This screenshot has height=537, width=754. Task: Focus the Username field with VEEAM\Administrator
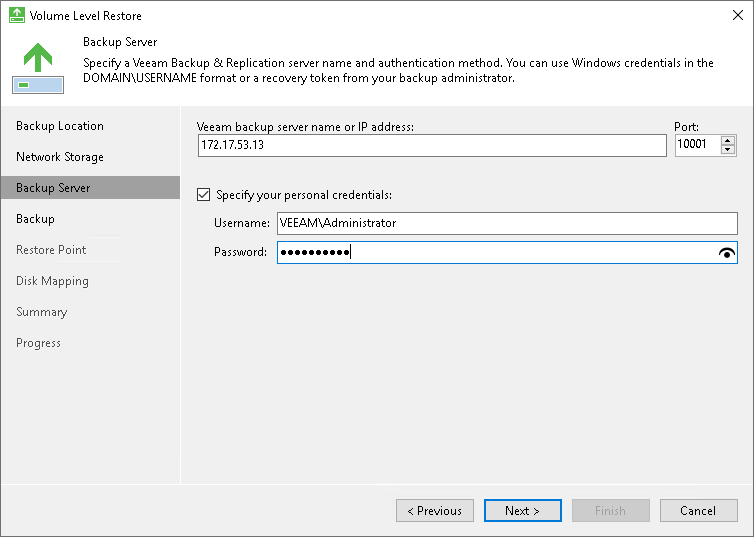click(507, 224)
